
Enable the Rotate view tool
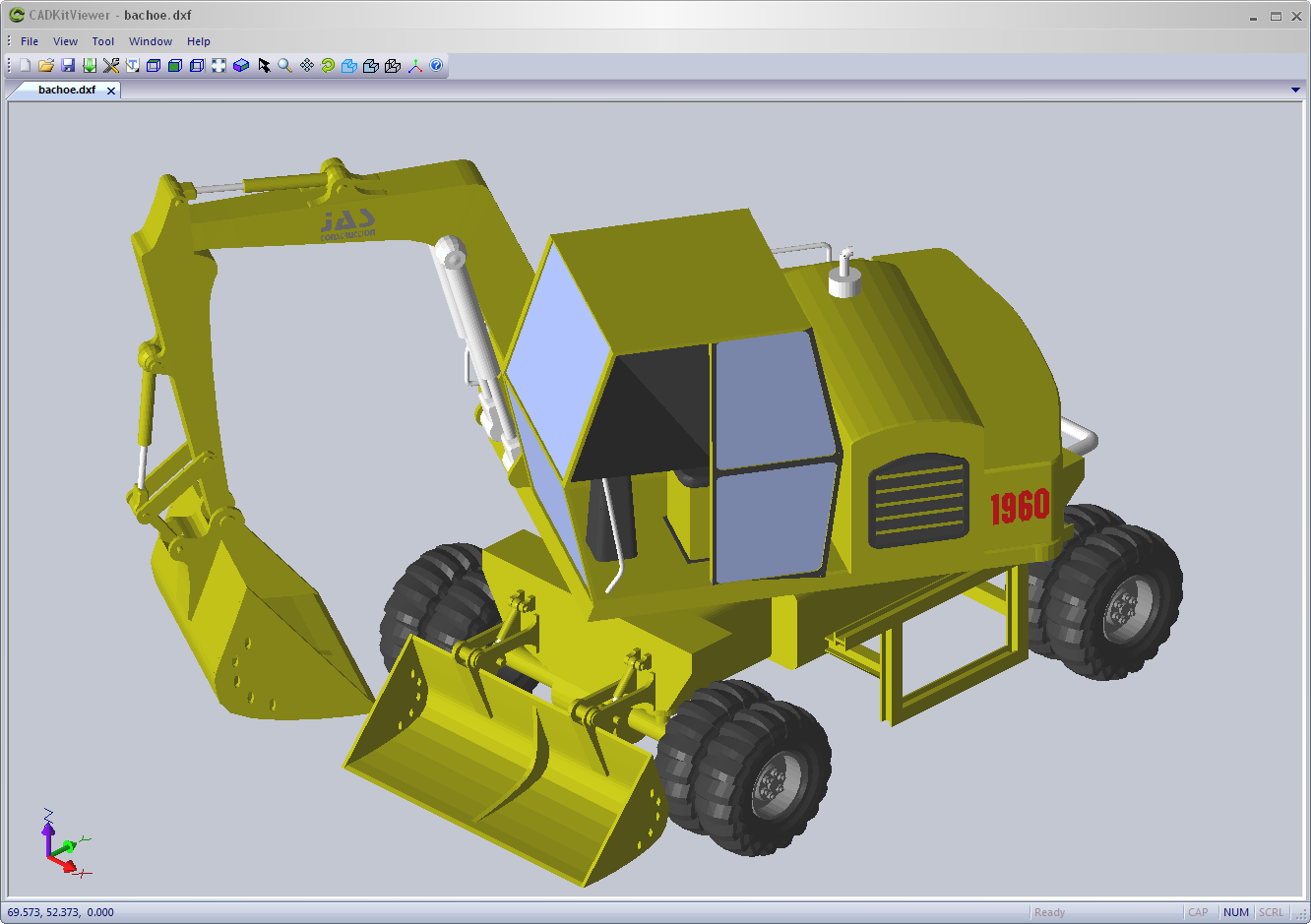coord(327,65)
